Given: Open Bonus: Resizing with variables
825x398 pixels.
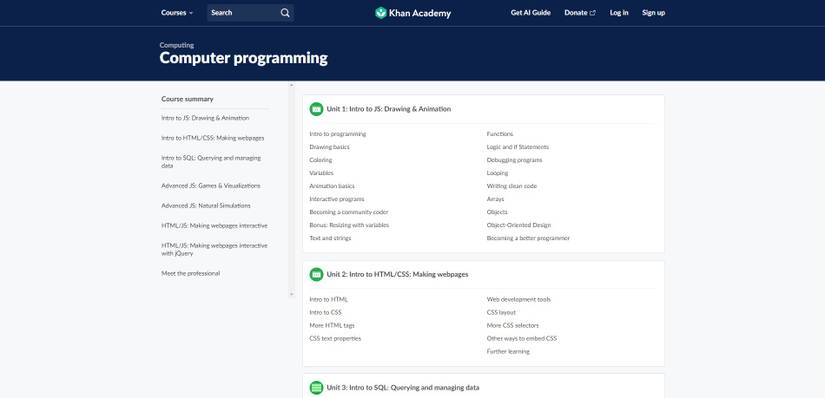Looking at the screenshot, I should pyautogui.click(x=349, y=225).
